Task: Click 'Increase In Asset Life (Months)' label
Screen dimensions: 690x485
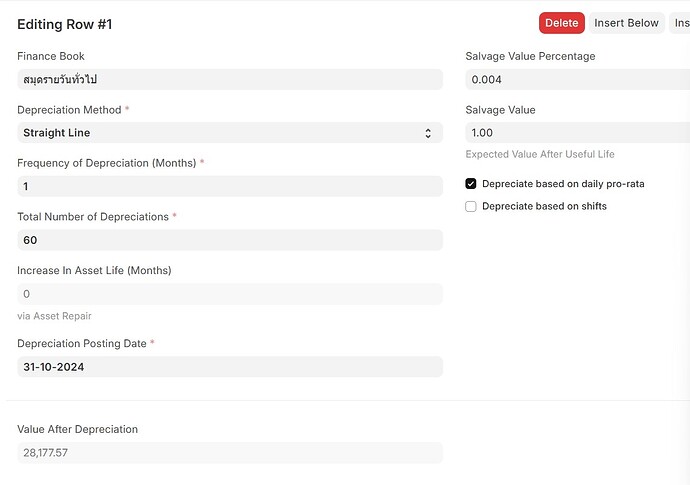Action: coord(94,270)
